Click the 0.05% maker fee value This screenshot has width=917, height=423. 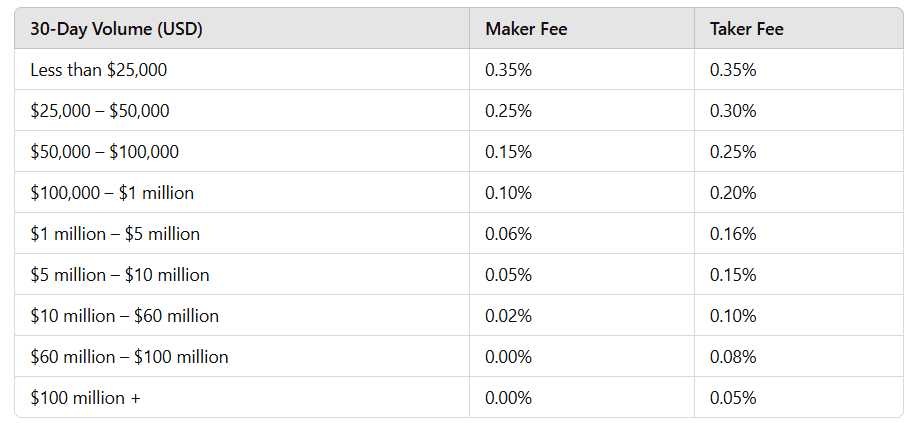point(508,275)
